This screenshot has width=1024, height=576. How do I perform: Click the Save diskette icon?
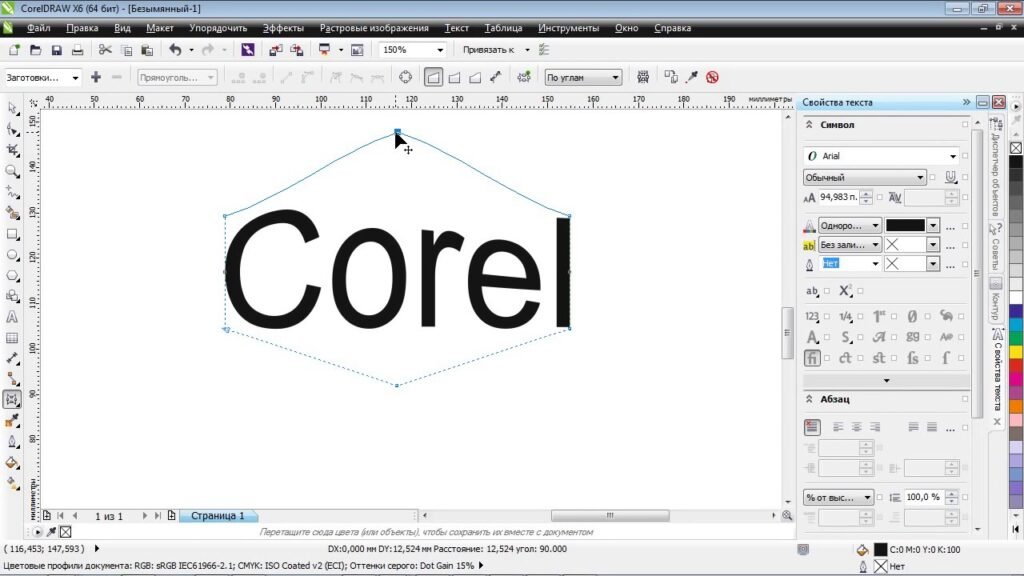click(x=56, y=50)
